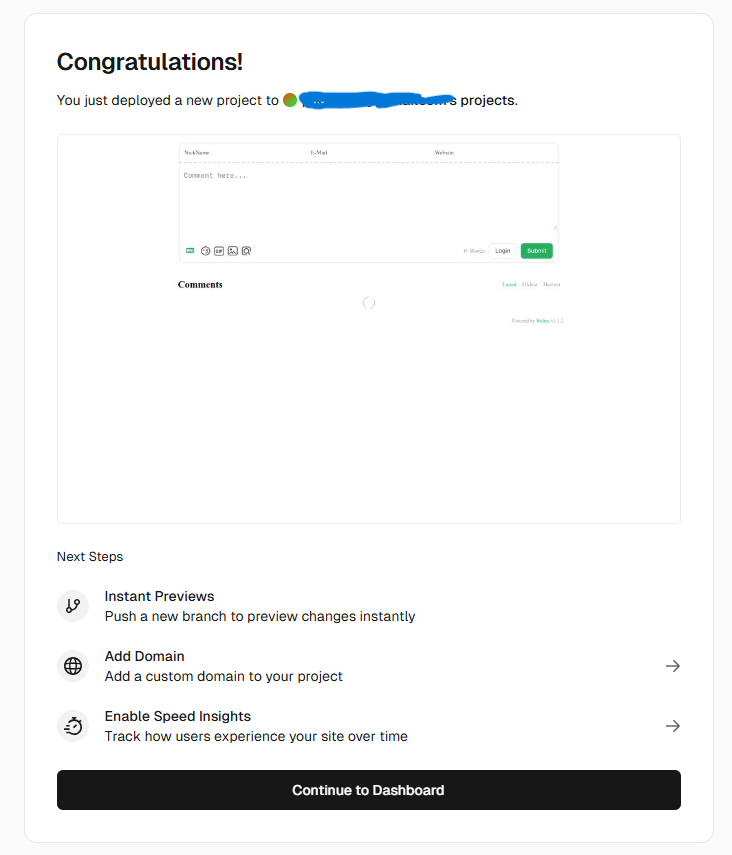Click the team avatar next to project name

pos(290,100)
